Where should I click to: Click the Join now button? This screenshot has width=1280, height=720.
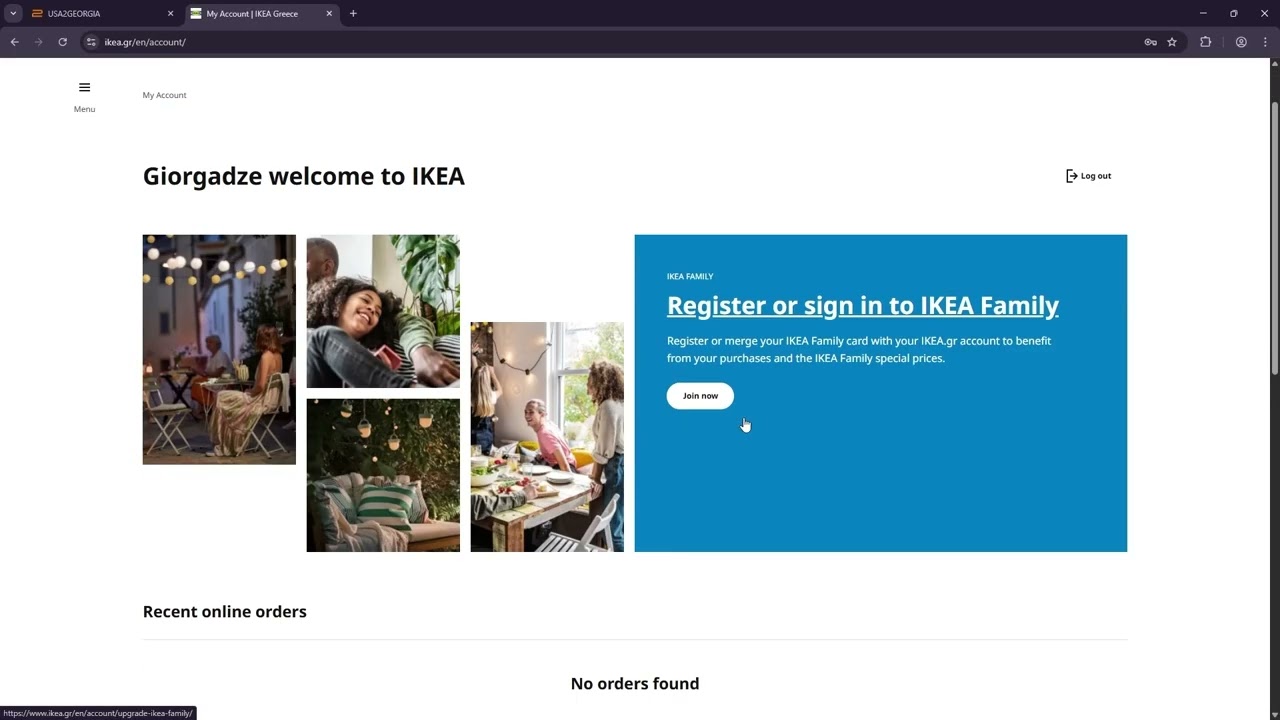click(x=700, y=396)
